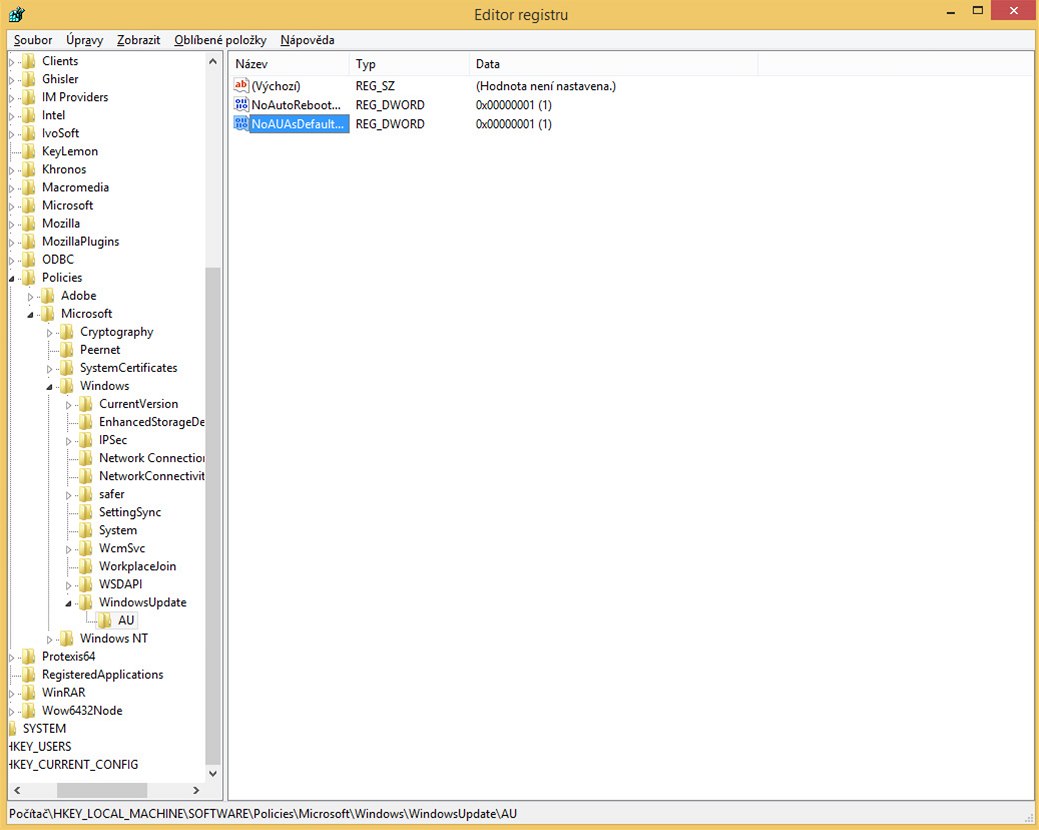Viewport: 1039px width, 830px height.
Task: Click the (Výchozí) string value icon
Action: coord(241,86)
